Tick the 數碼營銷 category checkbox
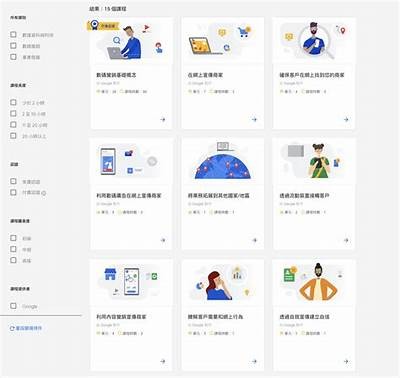 13,46
